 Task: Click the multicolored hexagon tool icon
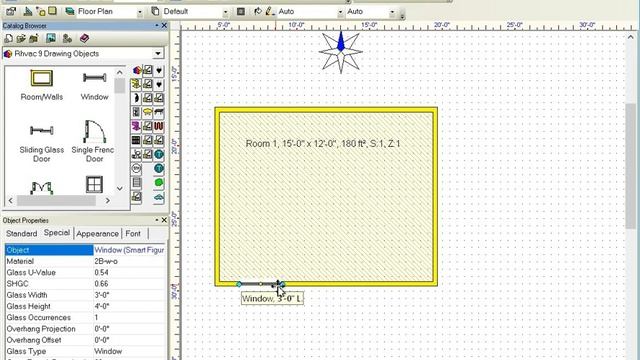coord(137,70)
